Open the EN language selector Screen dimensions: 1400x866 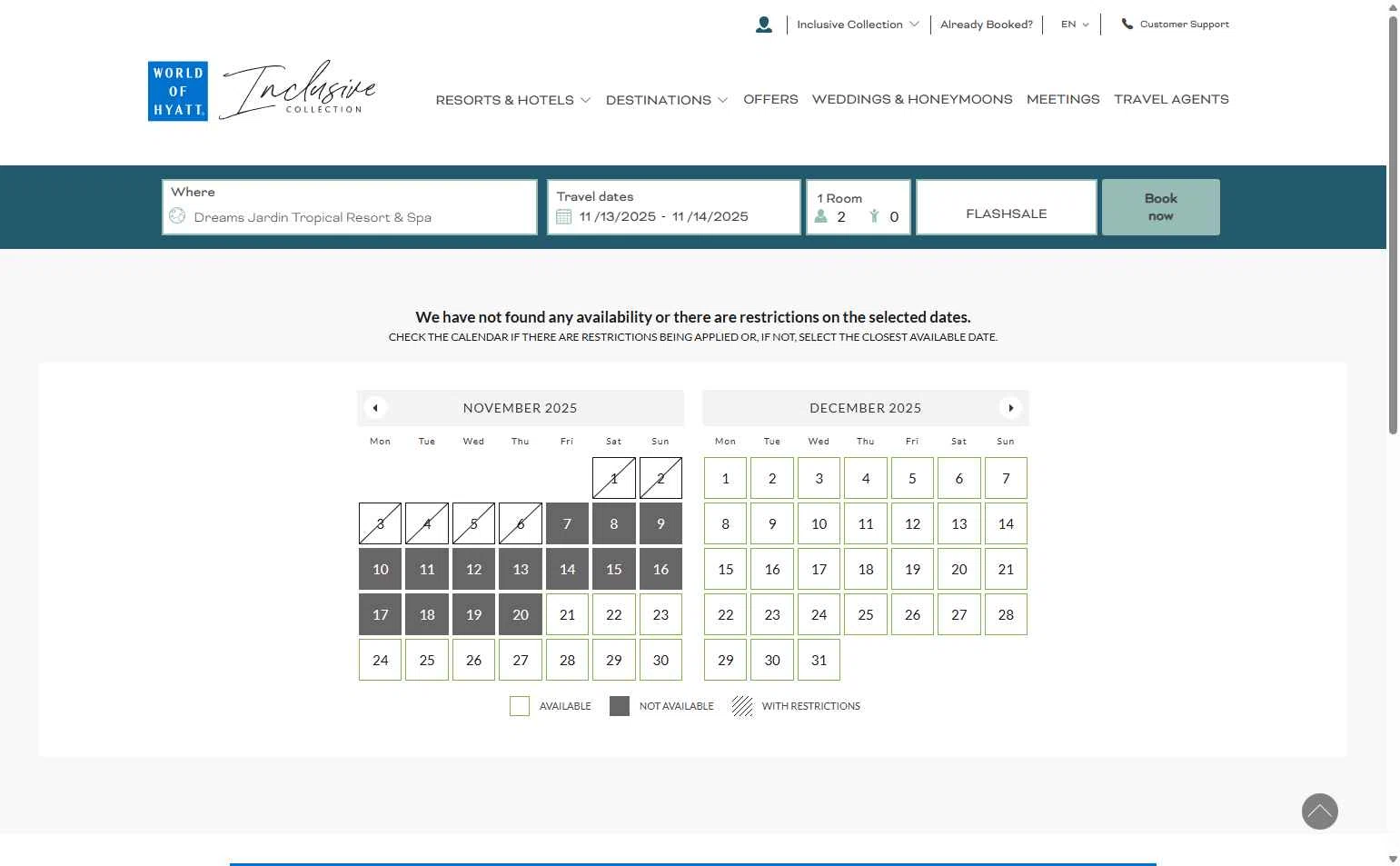(1075, 25)
